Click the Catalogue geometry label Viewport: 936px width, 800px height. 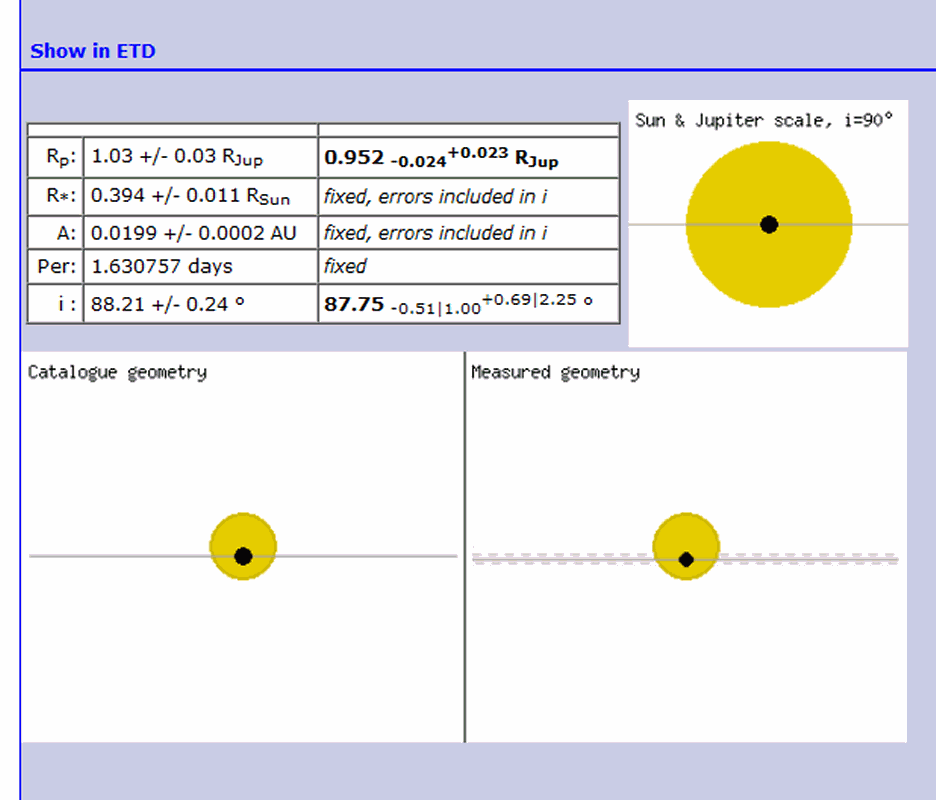coord(117,372)
